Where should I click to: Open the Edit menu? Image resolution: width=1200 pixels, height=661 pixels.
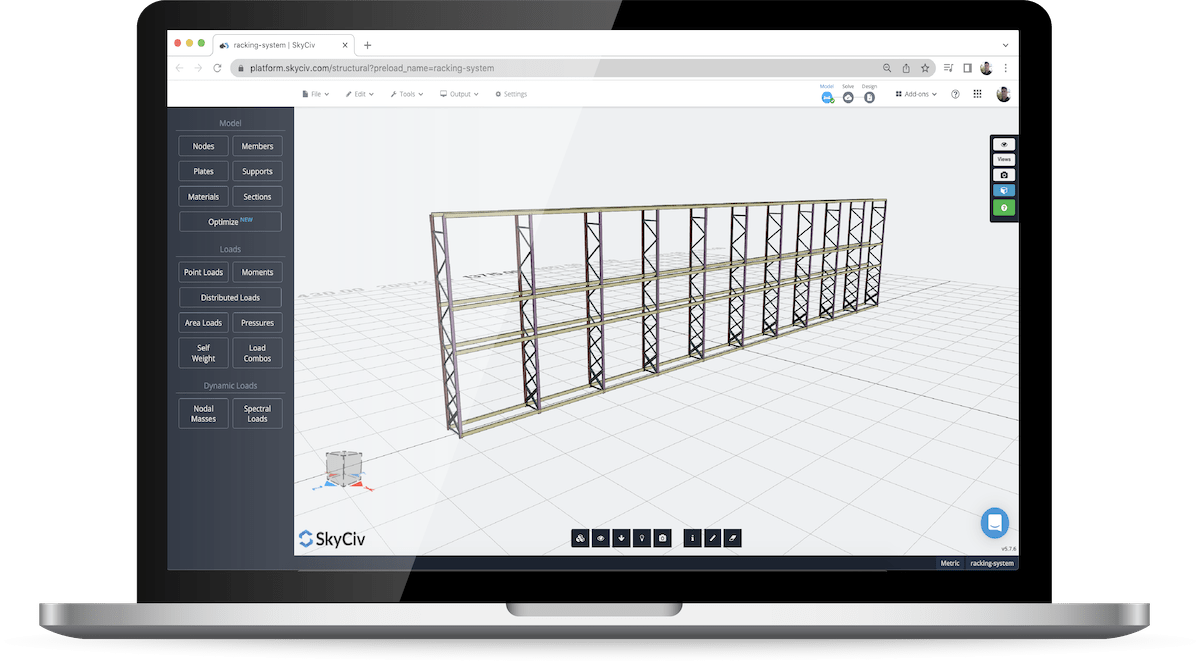point(358,93)
